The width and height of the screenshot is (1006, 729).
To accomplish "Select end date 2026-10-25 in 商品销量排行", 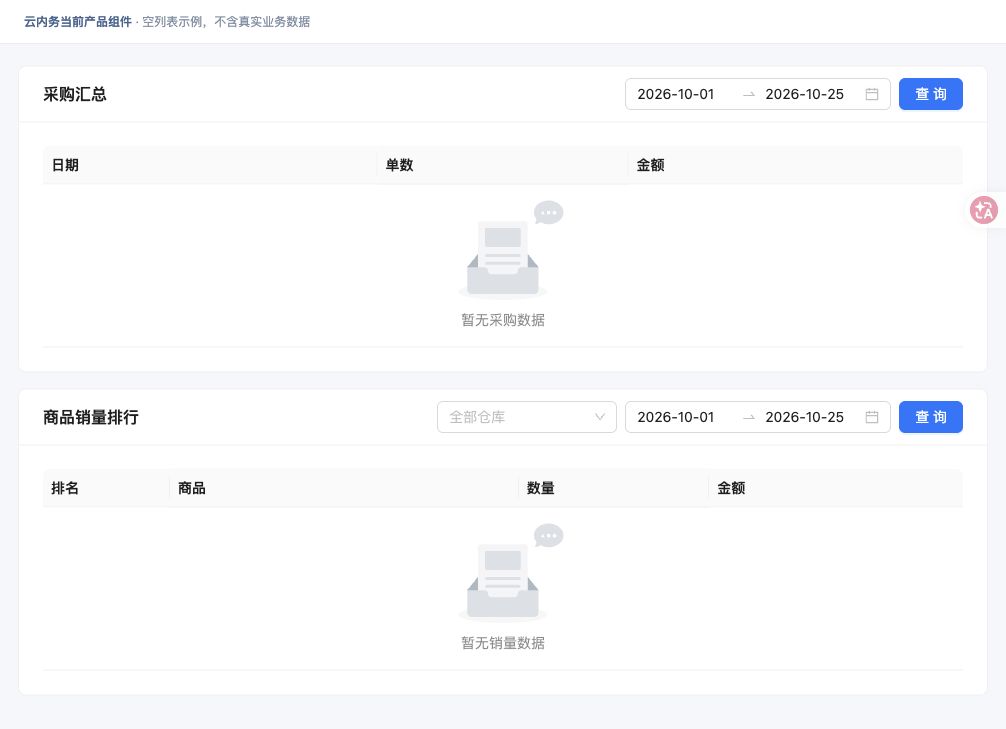I will coord(805,417).
